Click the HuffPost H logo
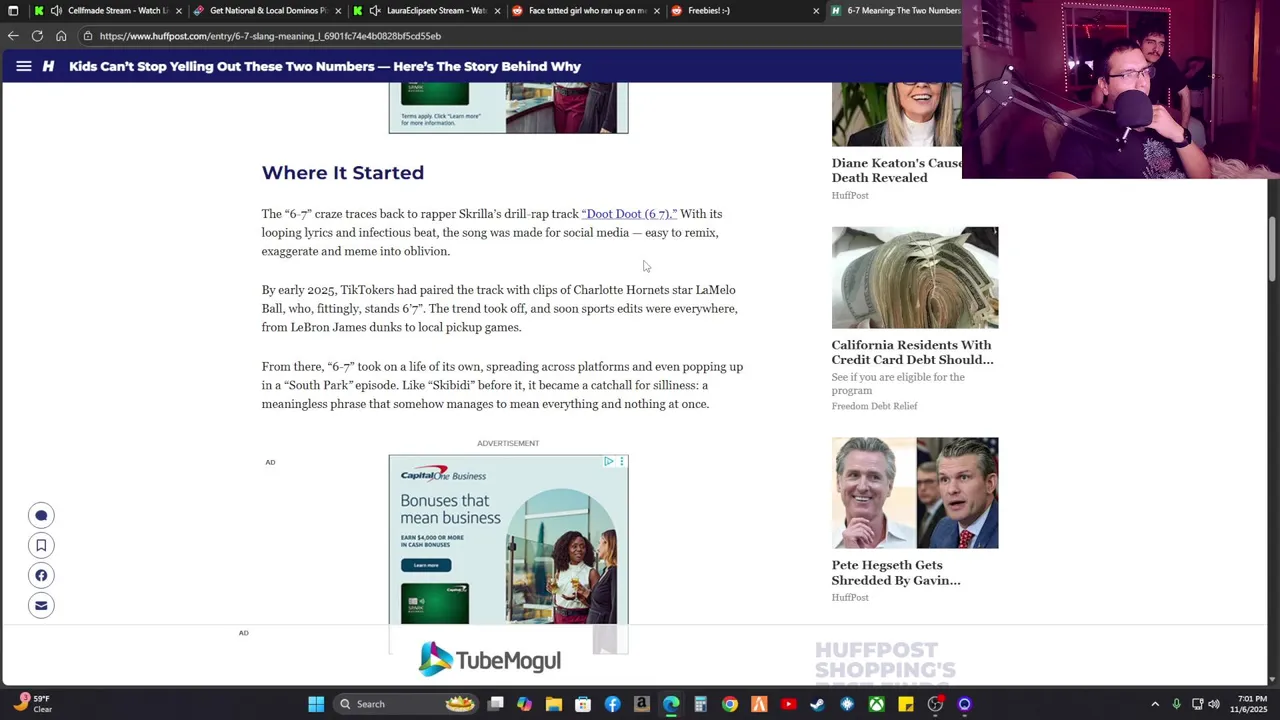Image resolution: width=1280 pixels, height=720 pixels. coord(48,66)
